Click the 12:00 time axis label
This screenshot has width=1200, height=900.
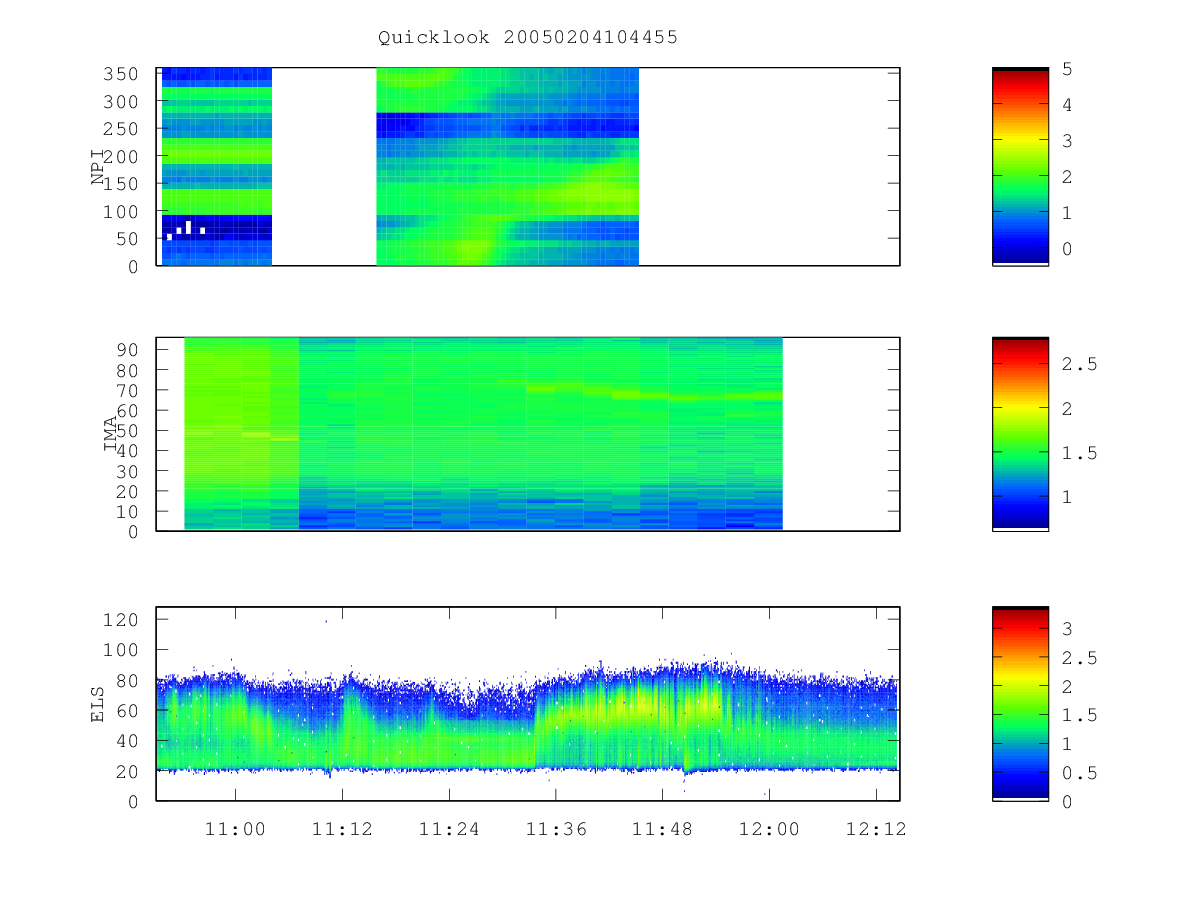[769, 828]
